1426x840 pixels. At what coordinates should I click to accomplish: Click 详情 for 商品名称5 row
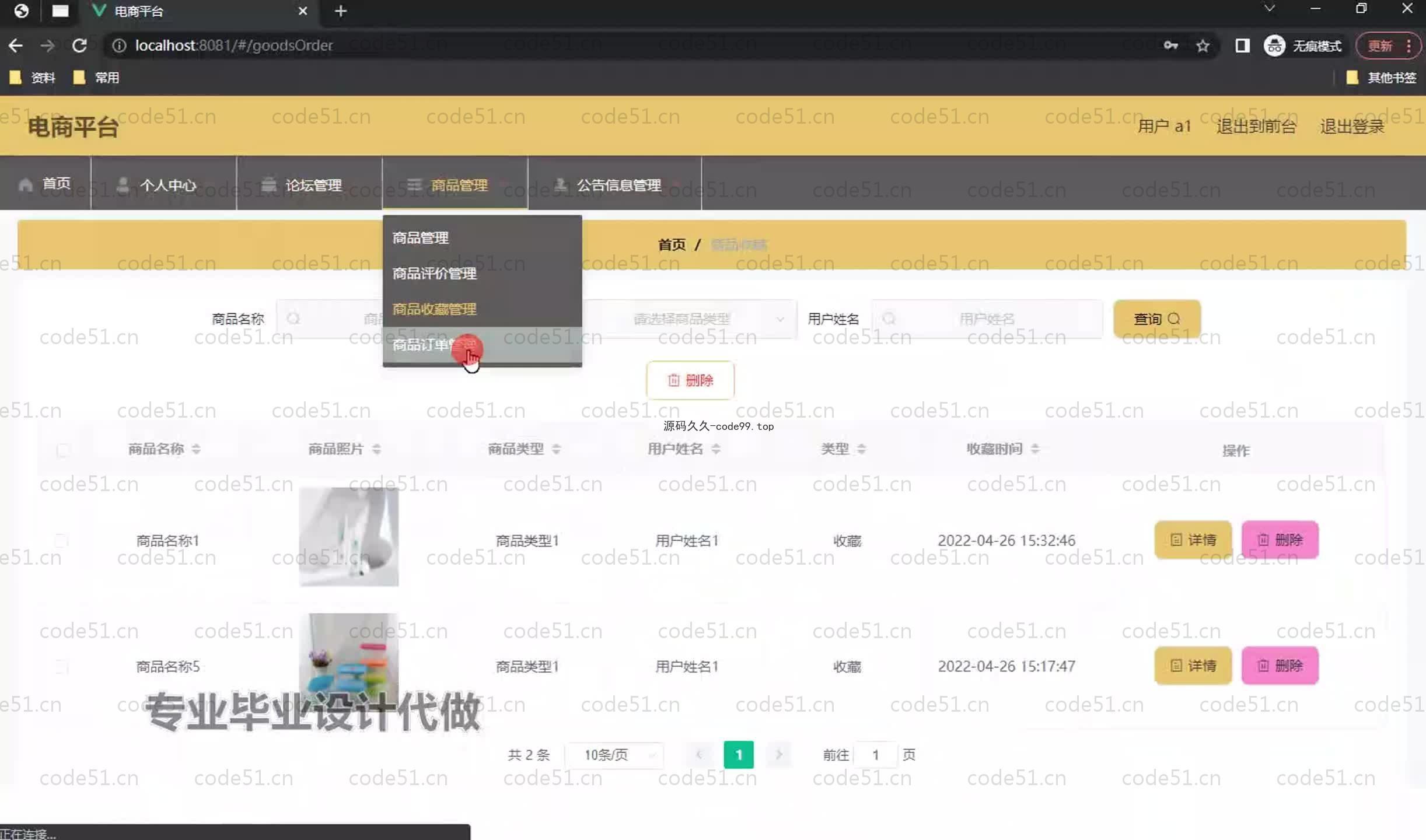(x=1193, y=666)
